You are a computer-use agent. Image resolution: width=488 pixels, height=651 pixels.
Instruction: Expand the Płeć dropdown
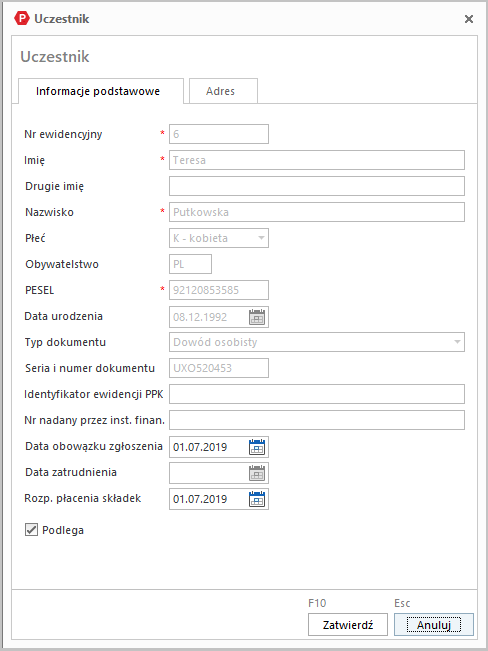point(261,238)
